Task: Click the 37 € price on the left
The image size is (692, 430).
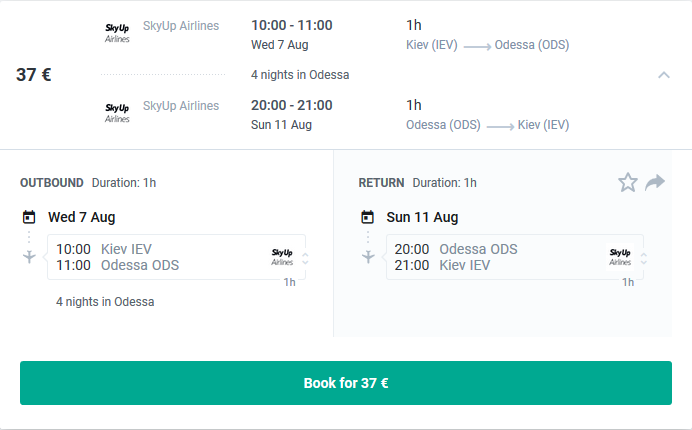Action: [34, 75]
